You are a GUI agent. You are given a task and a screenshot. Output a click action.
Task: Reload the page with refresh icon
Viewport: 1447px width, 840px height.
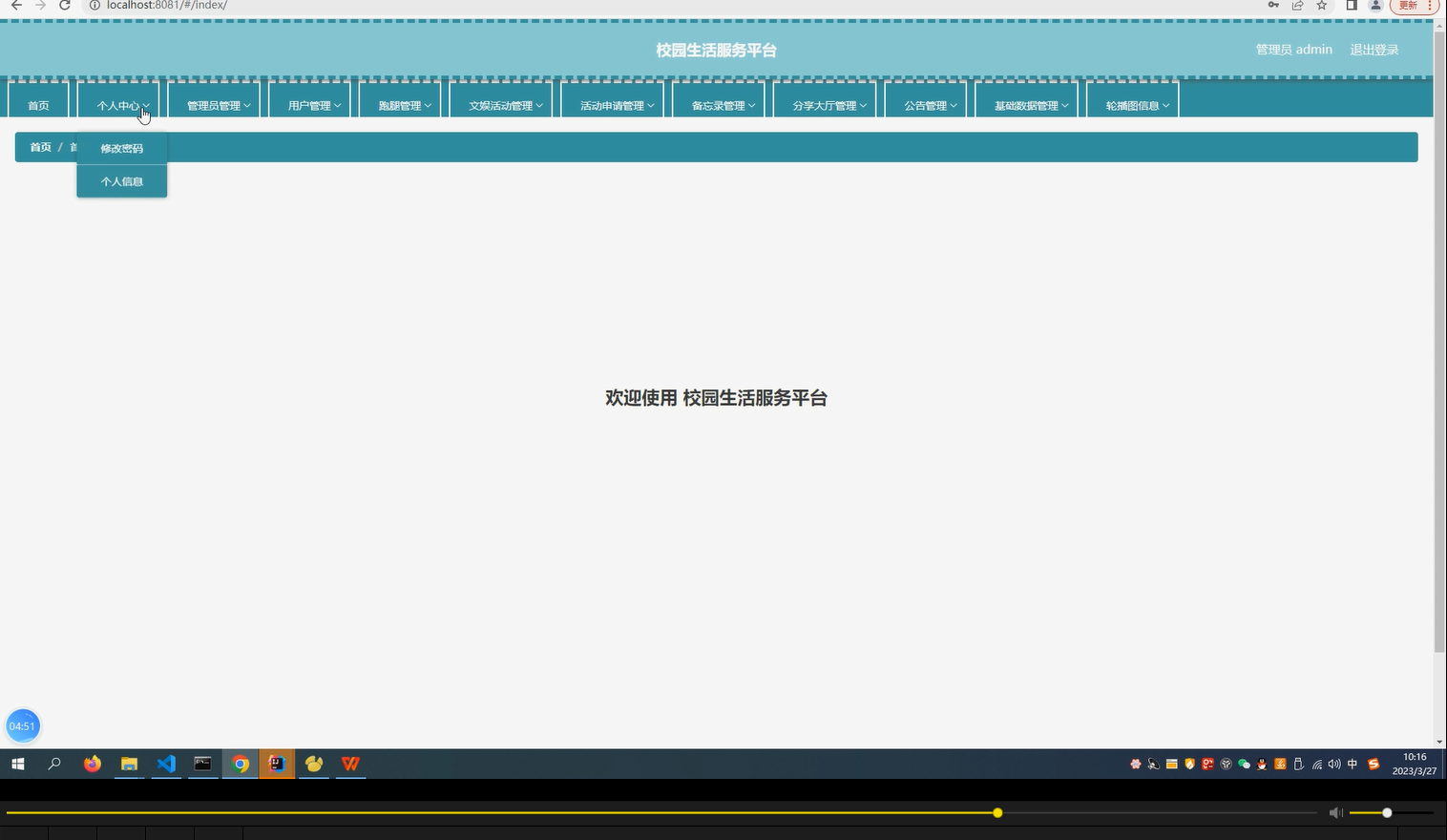coord(65,6)
